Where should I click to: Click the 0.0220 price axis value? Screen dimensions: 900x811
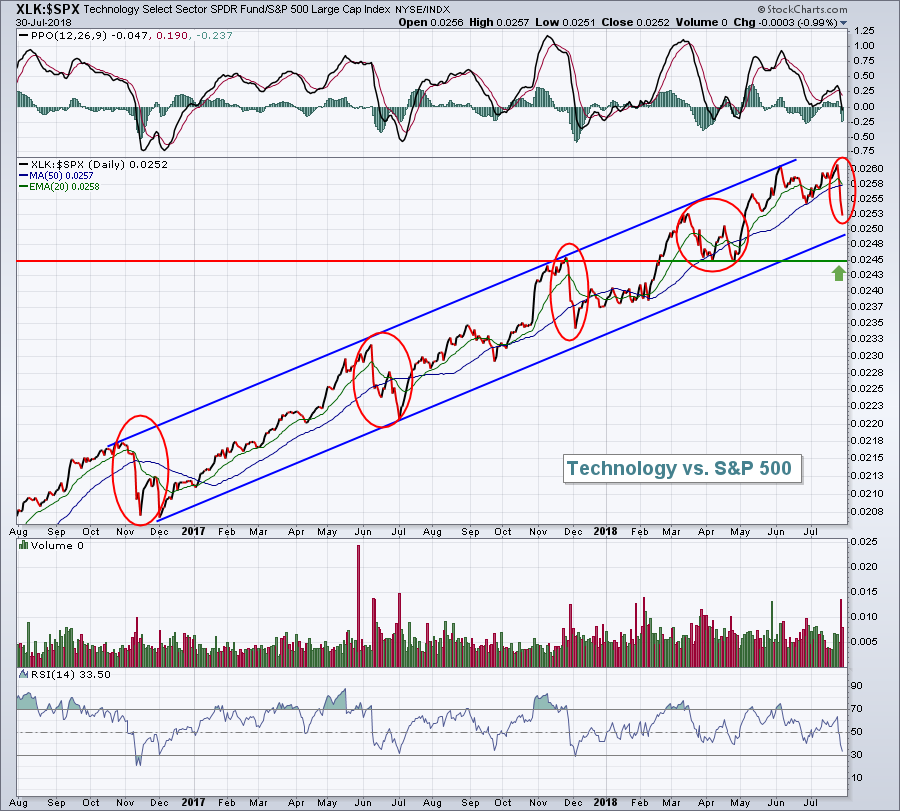pos(867,424)
